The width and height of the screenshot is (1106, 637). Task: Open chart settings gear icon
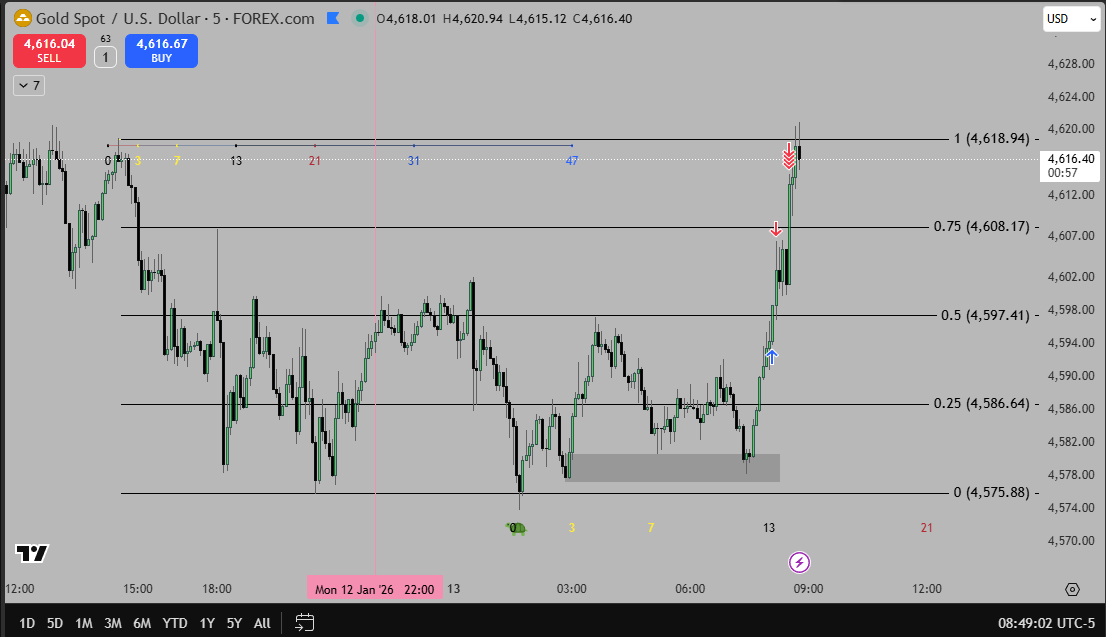1072,589
